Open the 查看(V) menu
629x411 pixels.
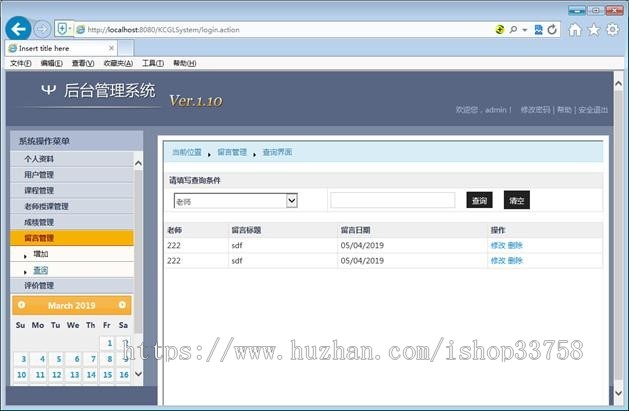[83, 63]
